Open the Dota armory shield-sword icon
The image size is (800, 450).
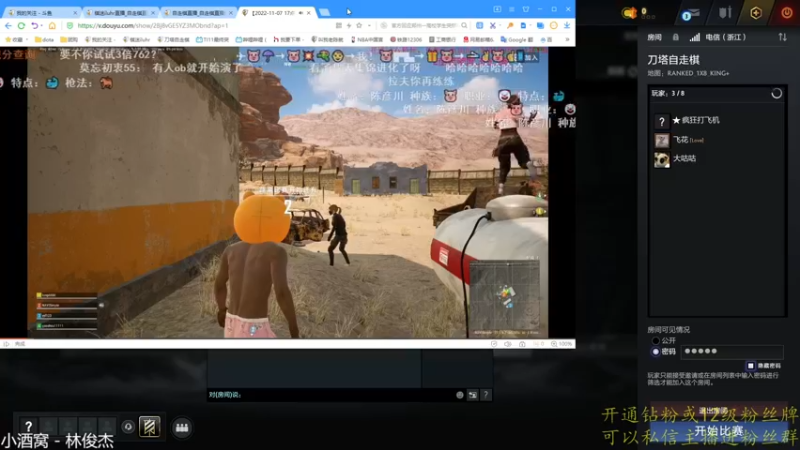(x=725, y=12)
